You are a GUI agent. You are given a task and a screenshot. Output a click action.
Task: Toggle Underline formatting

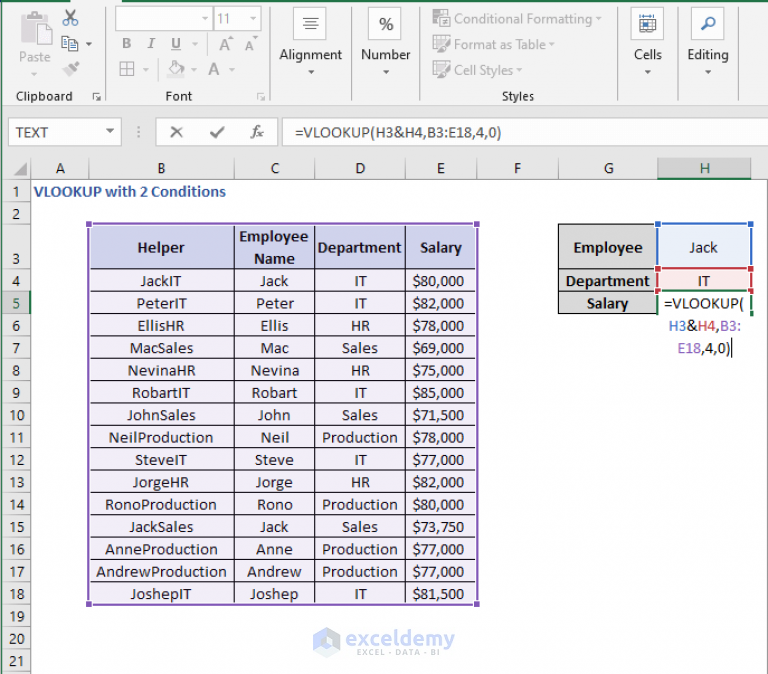(x=175, y=44)
